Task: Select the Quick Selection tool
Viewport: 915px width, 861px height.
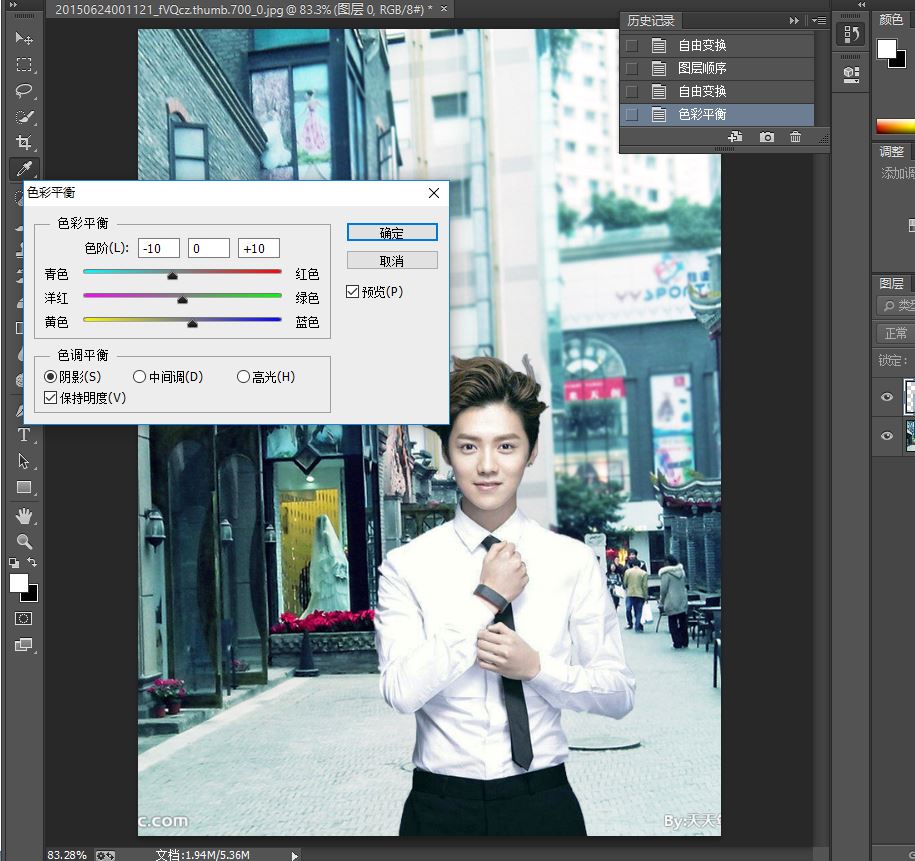Action: (24, 117)
